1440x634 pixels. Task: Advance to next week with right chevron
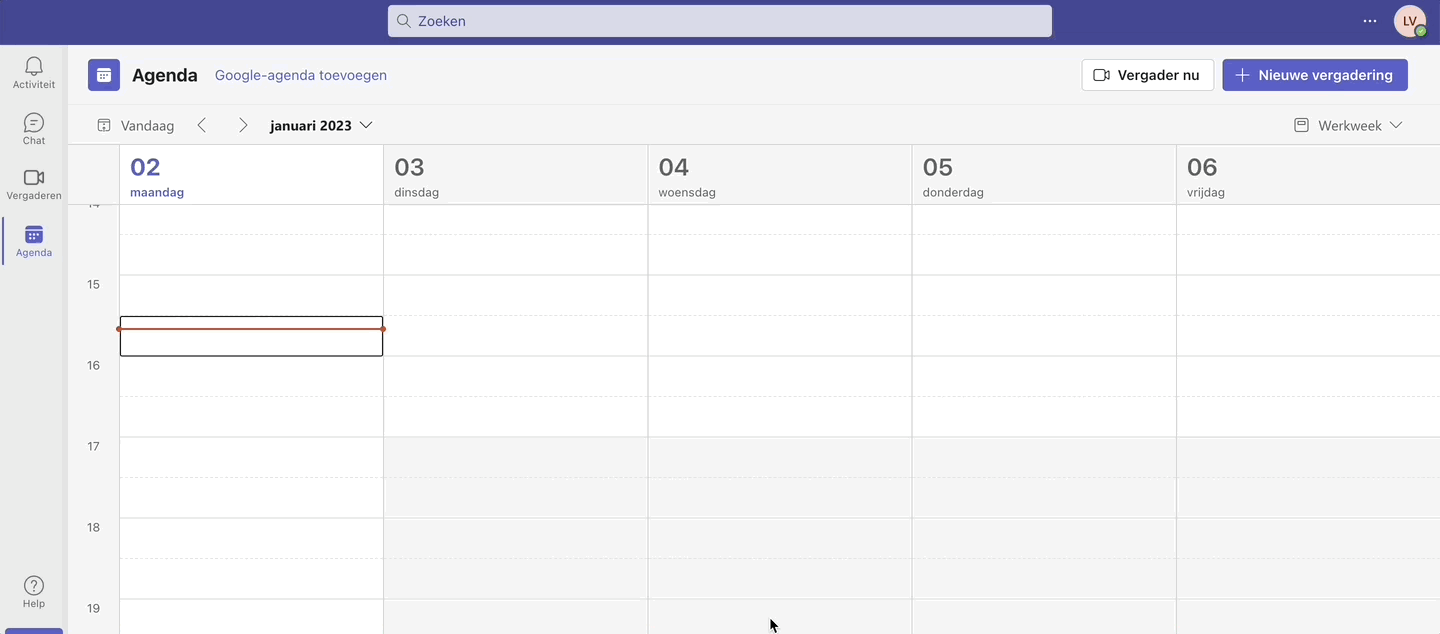point(242,125)
